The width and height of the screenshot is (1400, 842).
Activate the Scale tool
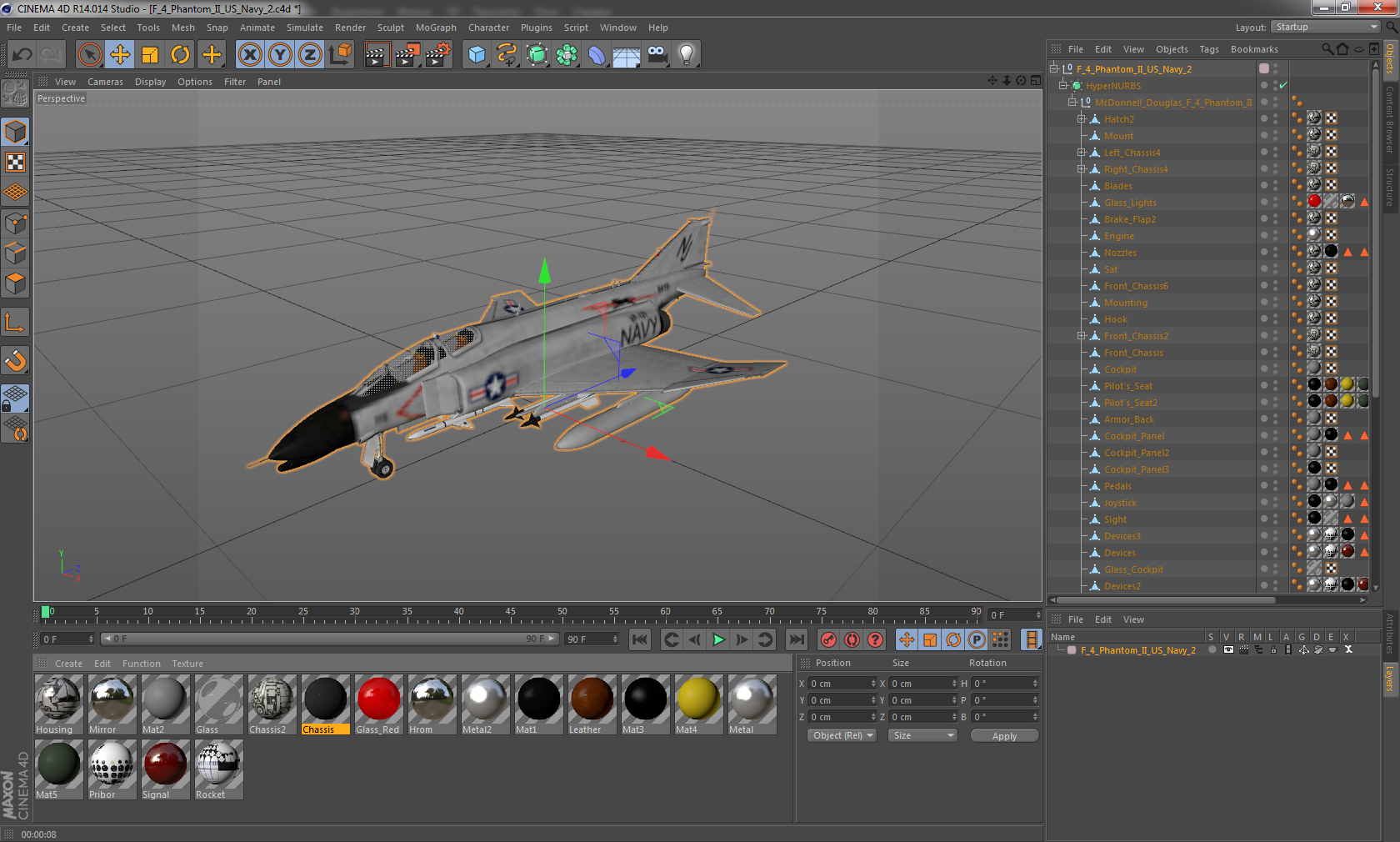coord(150,55)
